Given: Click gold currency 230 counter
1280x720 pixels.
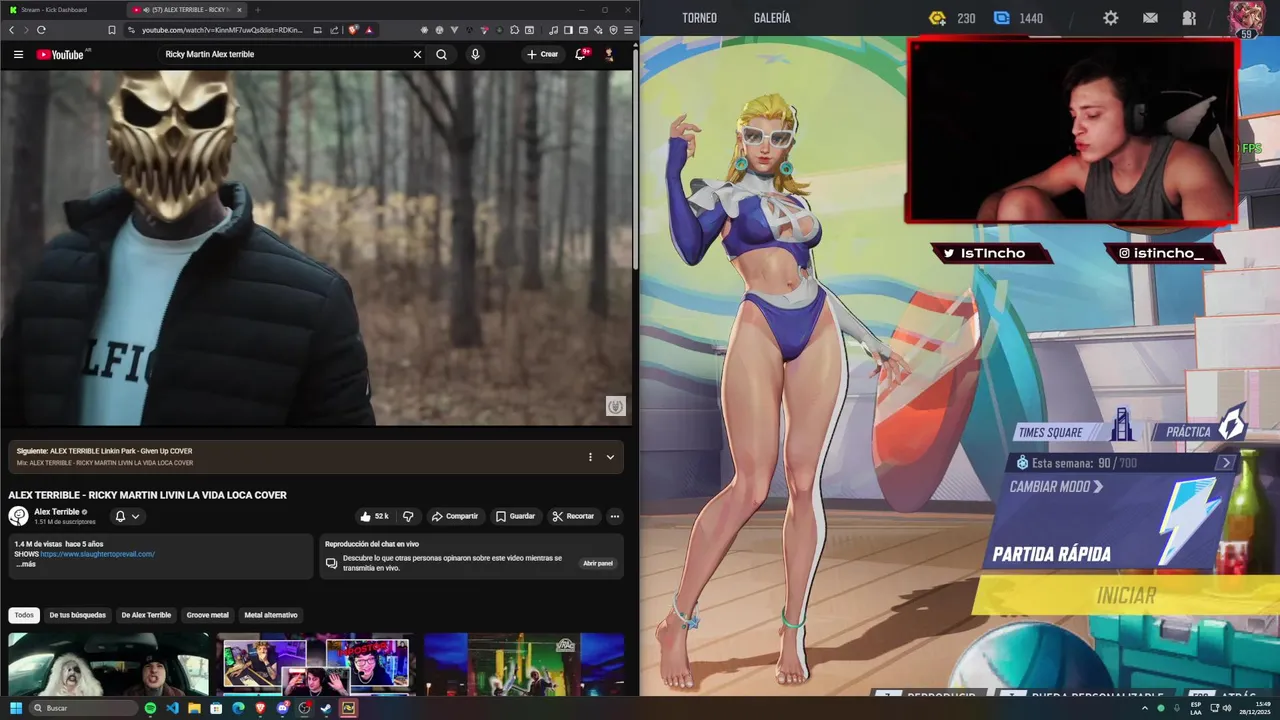Looking at the screenshot, I should (x=952, y=18).
